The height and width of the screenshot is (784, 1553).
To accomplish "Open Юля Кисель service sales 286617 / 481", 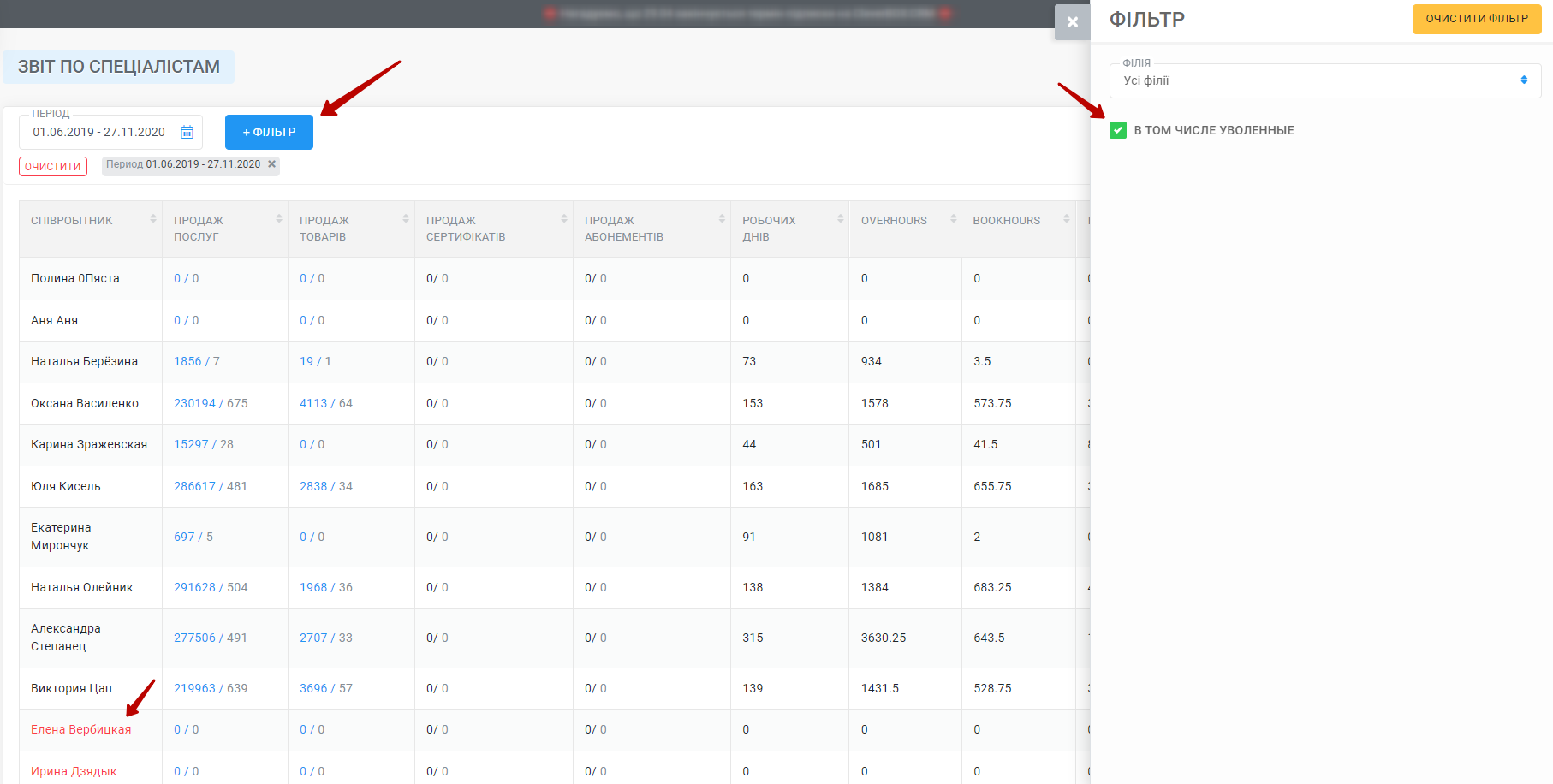I will click(x=211, y=486).
